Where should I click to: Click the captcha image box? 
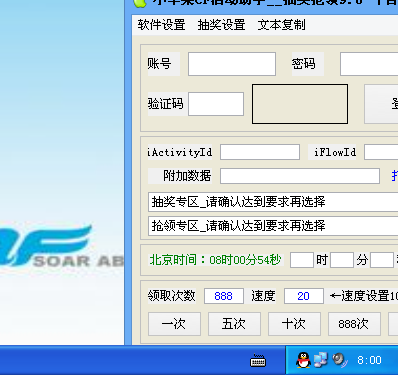pyautogui.click(x=300, y=104)
